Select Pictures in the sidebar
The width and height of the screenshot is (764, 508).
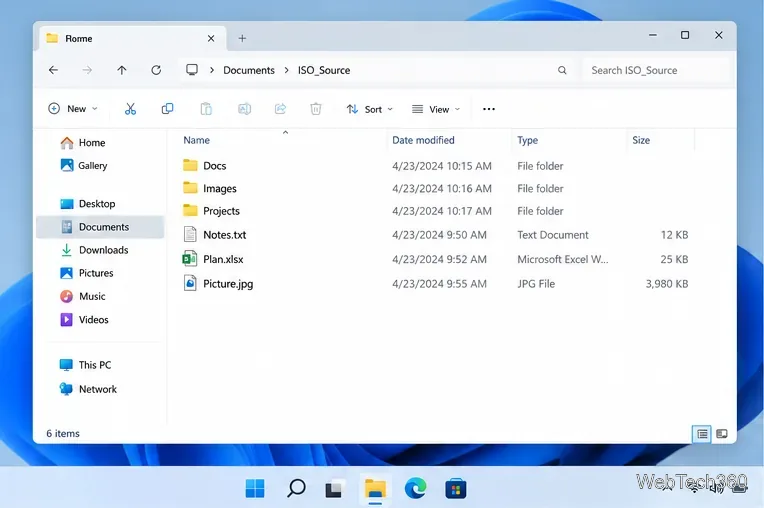click(x=87, y=273)
